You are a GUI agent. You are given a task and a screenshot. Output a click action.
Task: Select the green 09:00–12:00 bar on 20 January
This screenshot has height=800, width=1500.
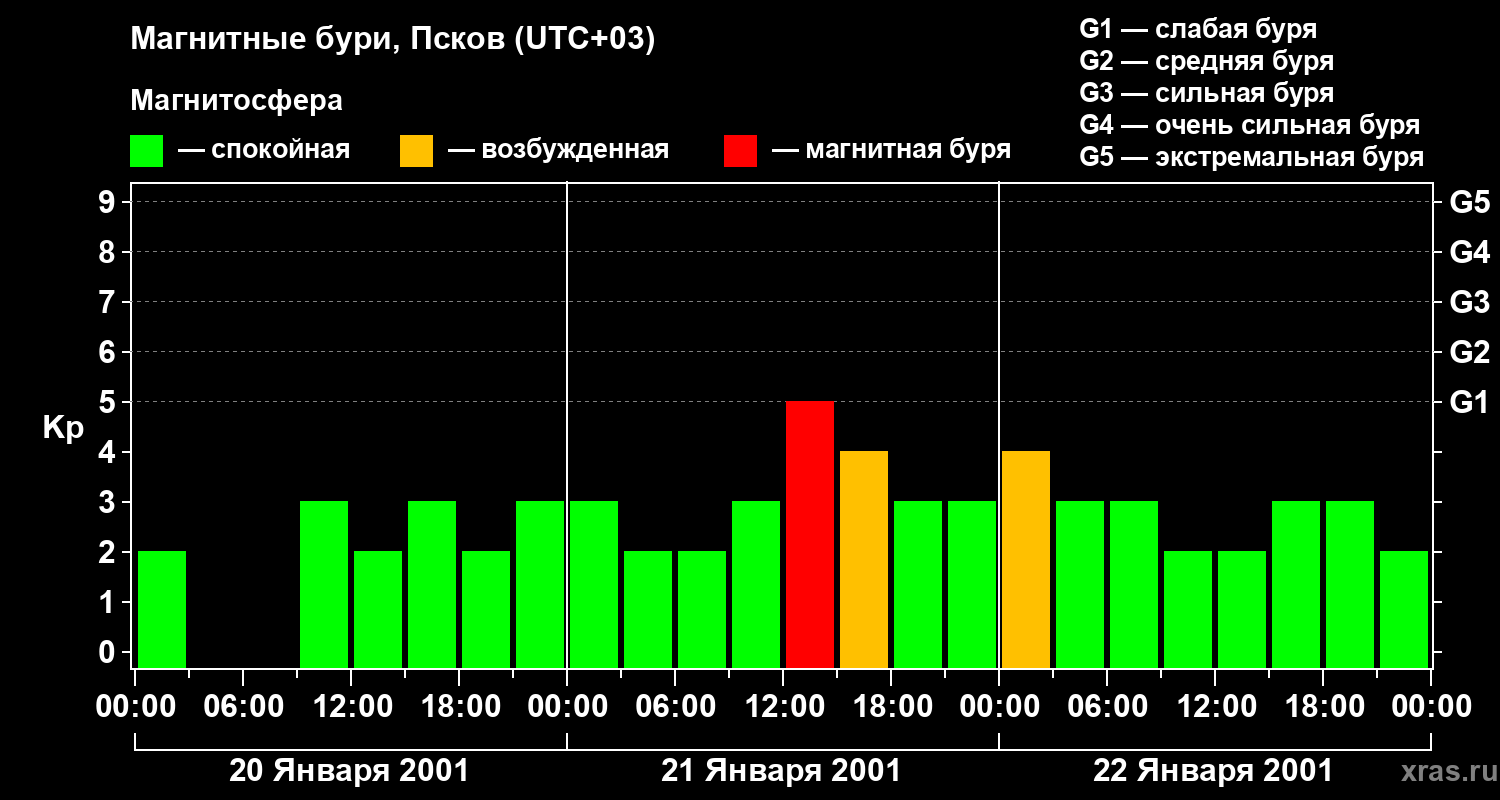[x=324, y=584]
